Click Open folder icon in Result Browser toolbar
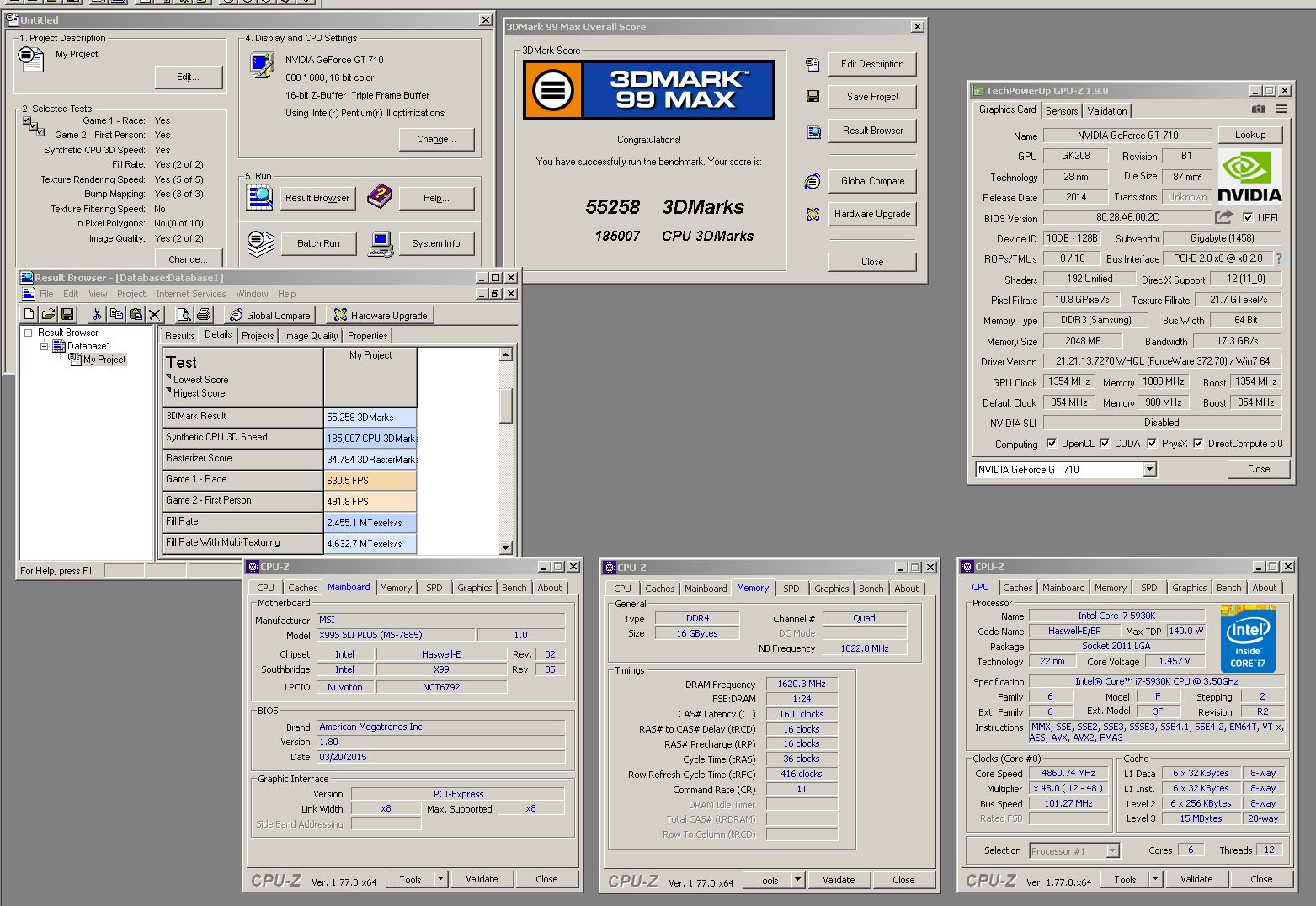This screenshot has height=906, width=1316. pos(48,314)
